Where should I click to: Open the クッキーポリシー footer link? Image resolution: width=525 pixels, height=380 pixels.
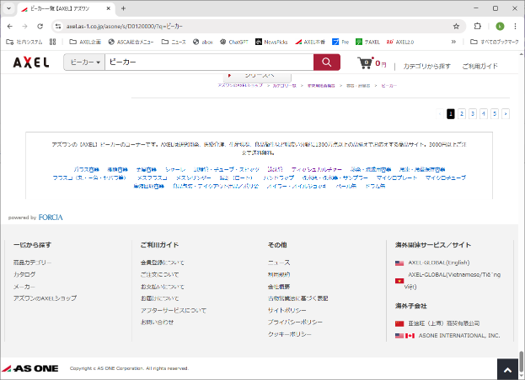click(290, 334)
